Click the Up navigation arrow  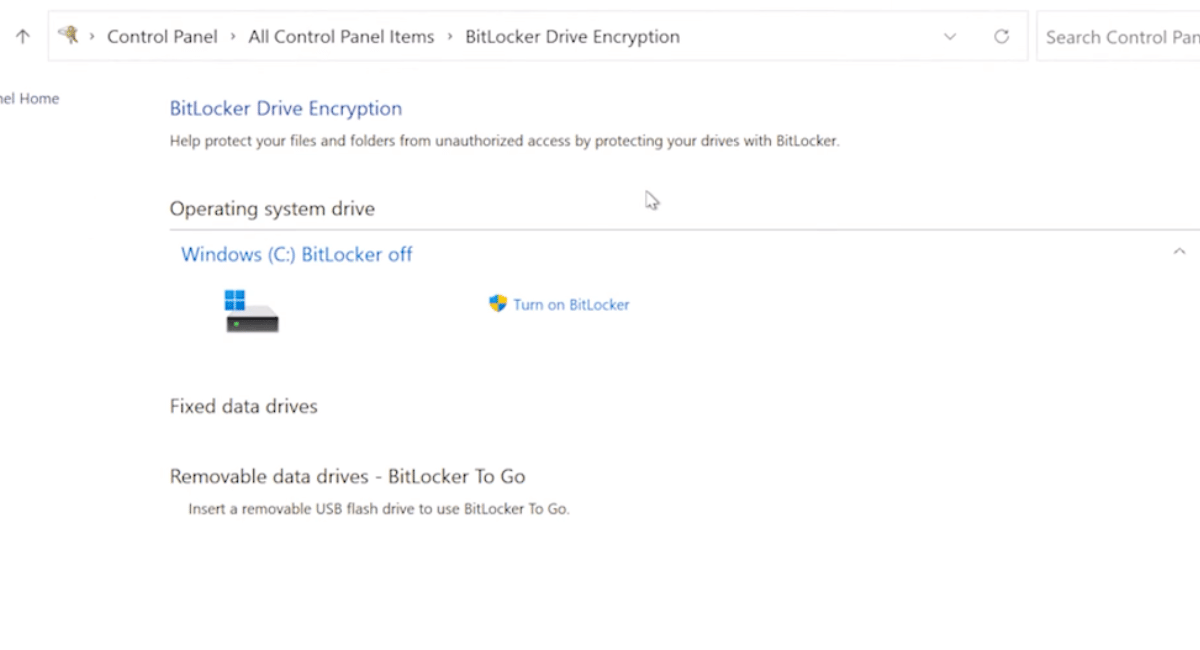point(23,37)
